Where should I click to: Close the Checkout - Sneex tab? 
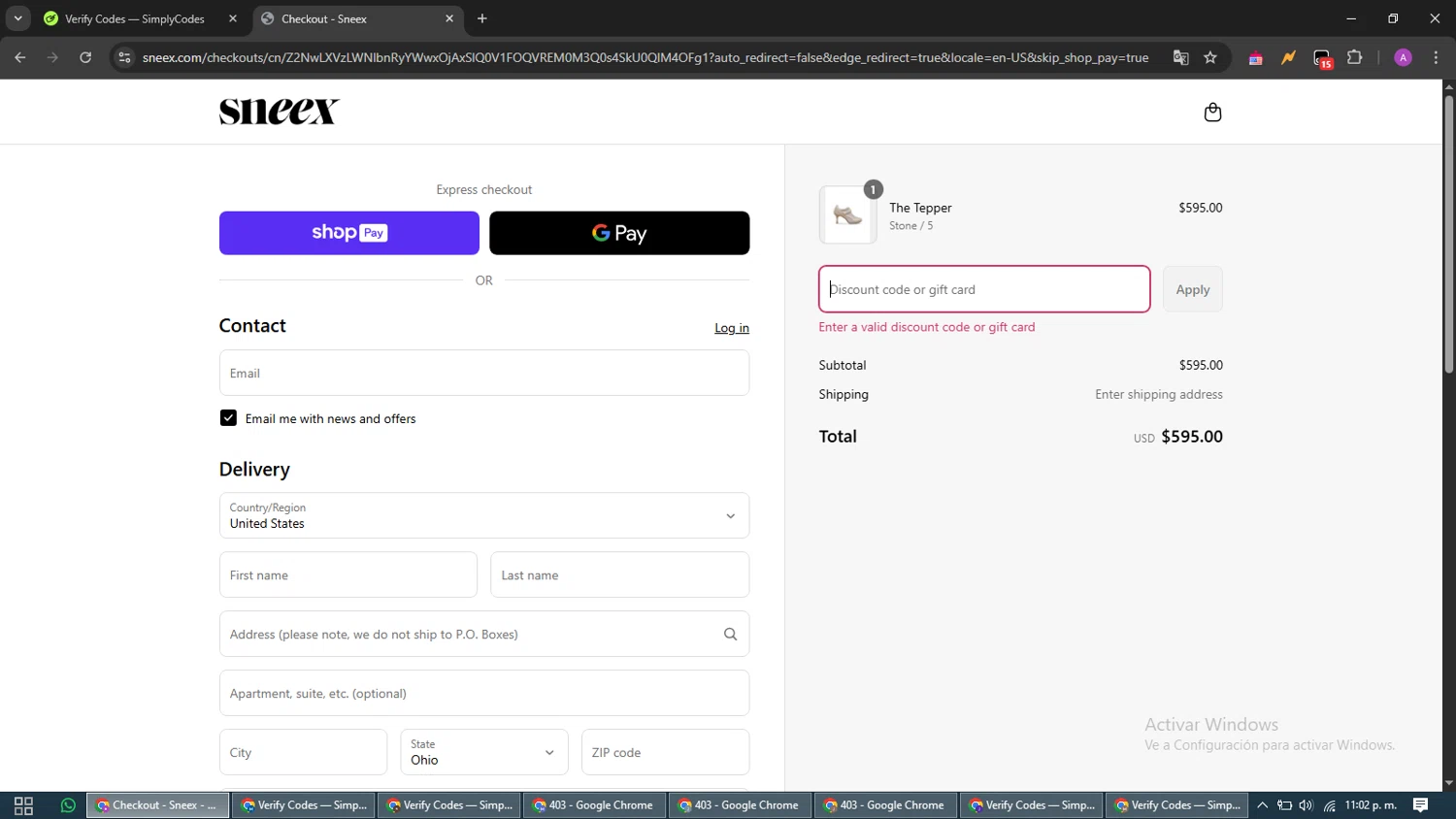pyautogui.click(x=449, y=18)
